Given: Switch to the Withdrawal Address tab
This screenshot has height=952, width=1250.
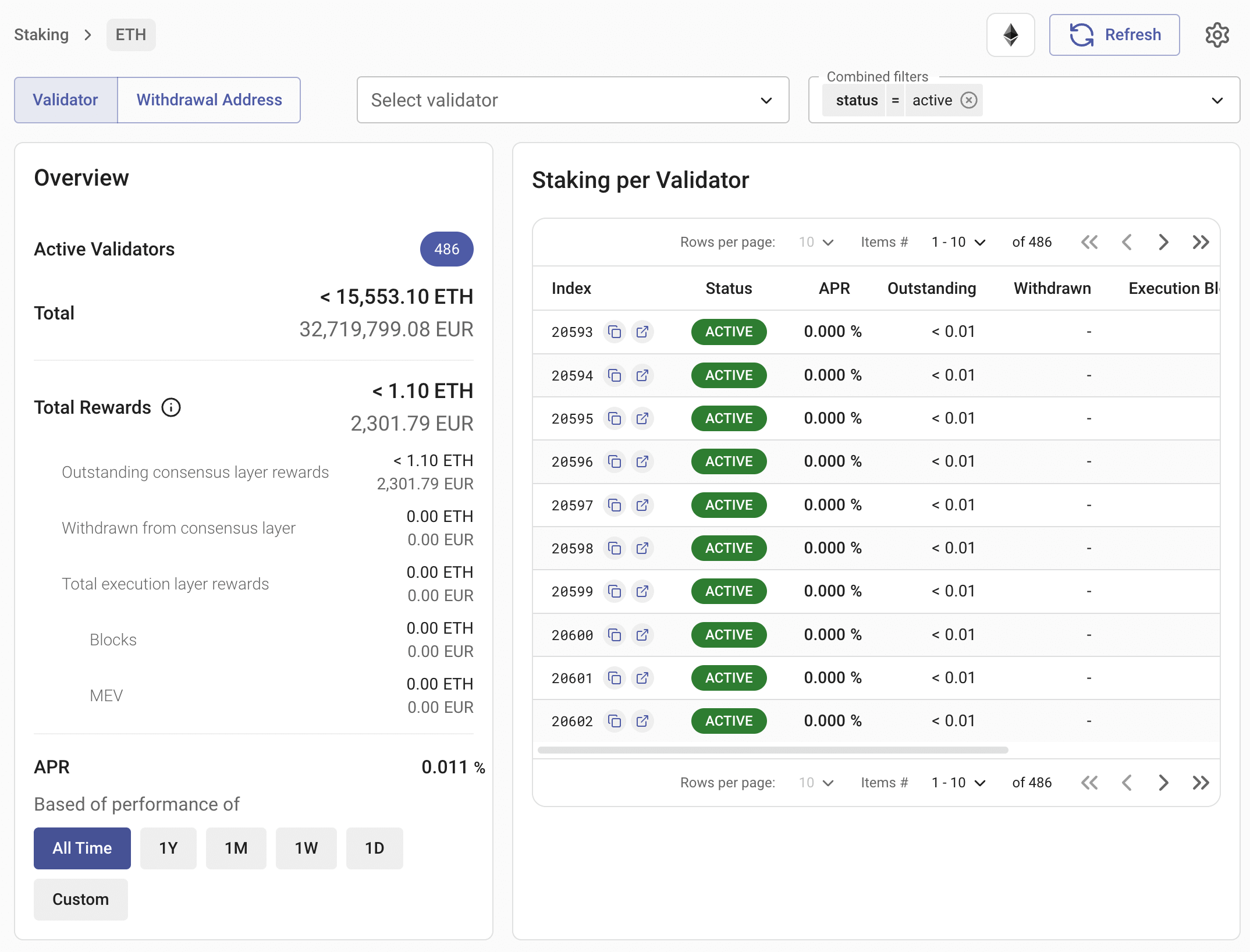Looking at the screenshot, I should [209, 100].
